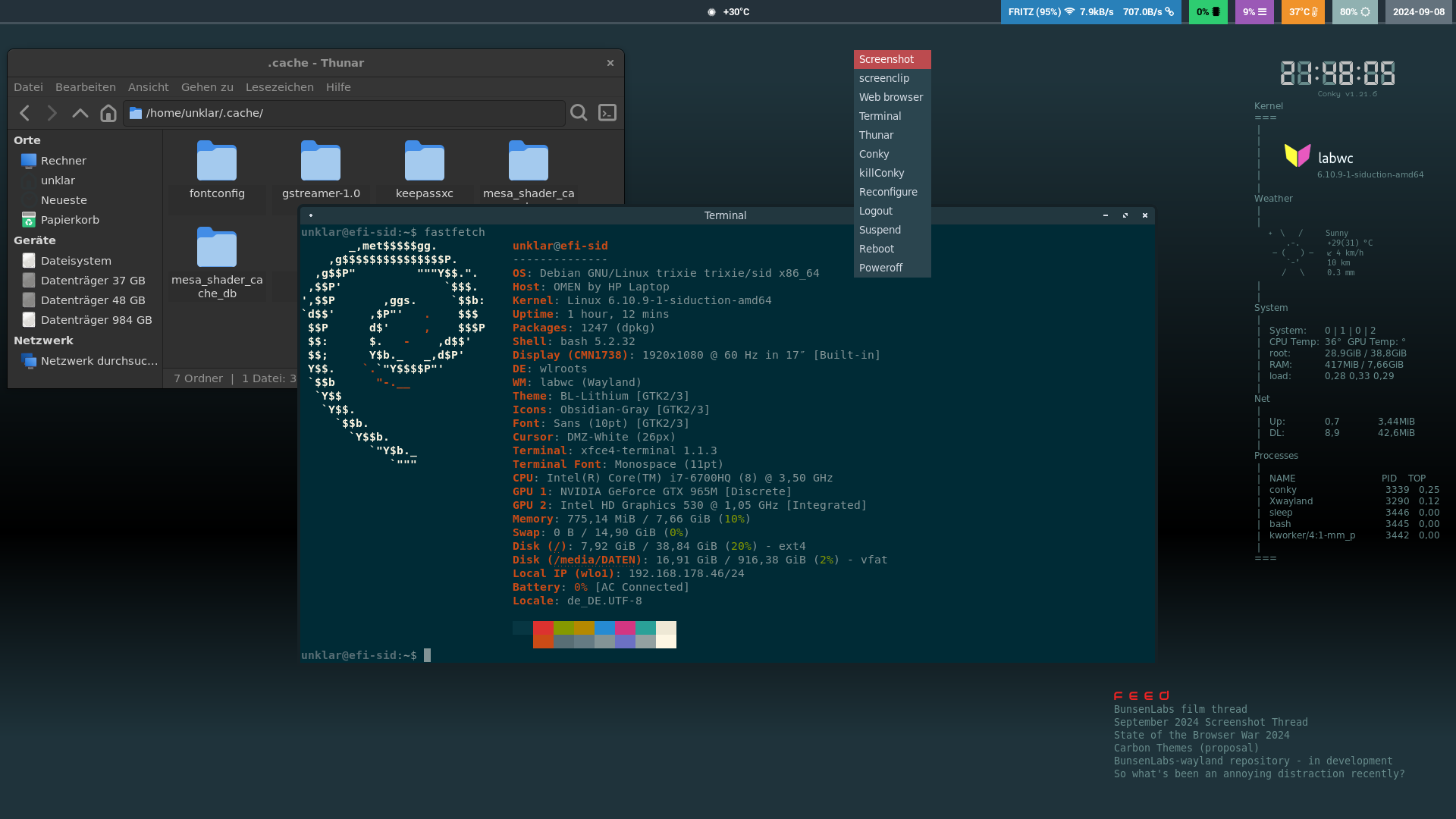The width and height of the screenshot is (1456, 819).
Task: Choose screenclip in the root menu
Action: (892, 78)
